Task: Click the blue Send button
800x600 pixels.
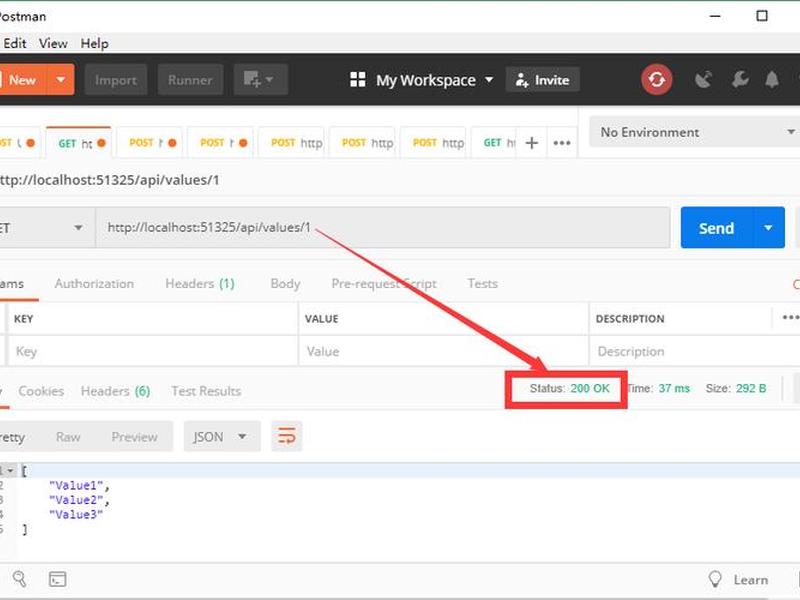Action: (717, 228)
